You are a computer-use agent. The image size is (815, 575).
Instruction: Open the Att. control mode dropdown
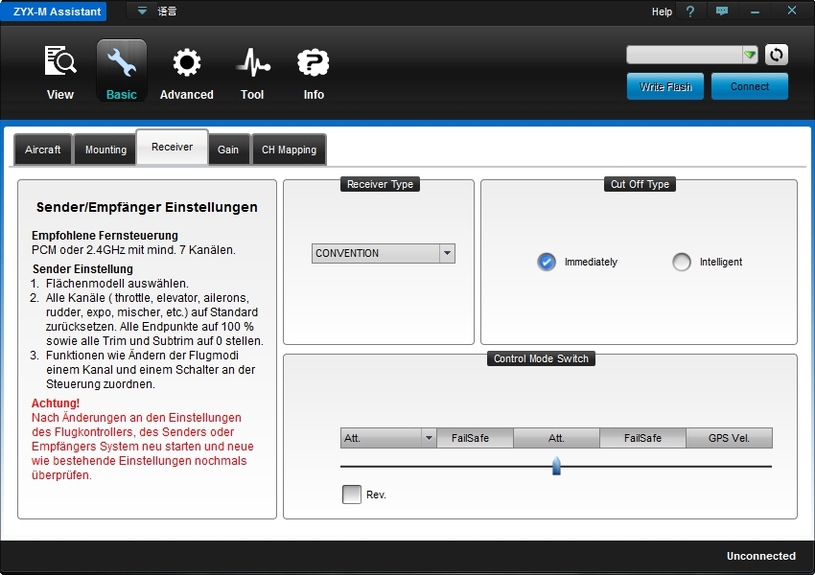[x=428, y=438]
